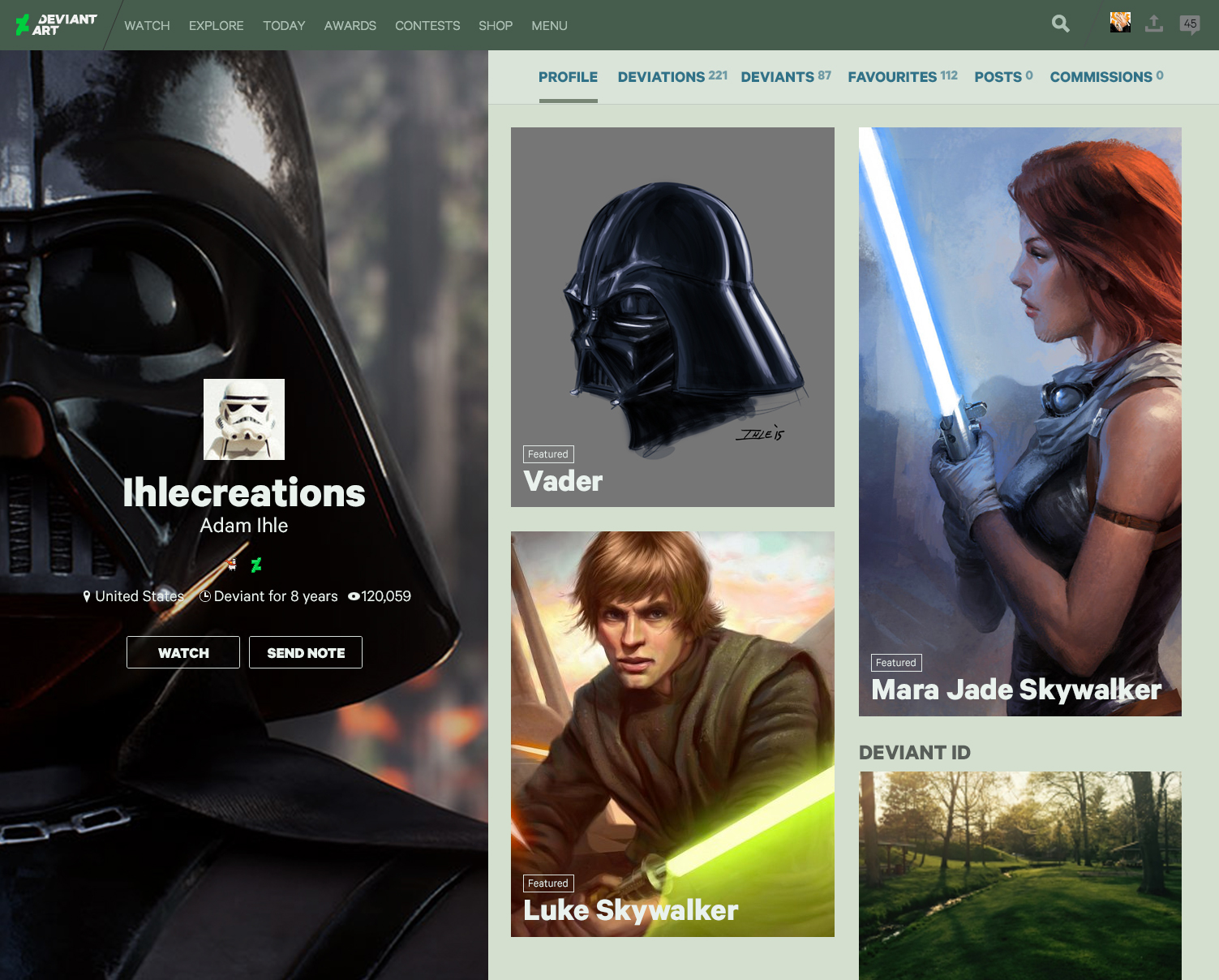1219x980 pixels.
Task: Click the stormtrooper profile avatar
Action: click(244, 419)
